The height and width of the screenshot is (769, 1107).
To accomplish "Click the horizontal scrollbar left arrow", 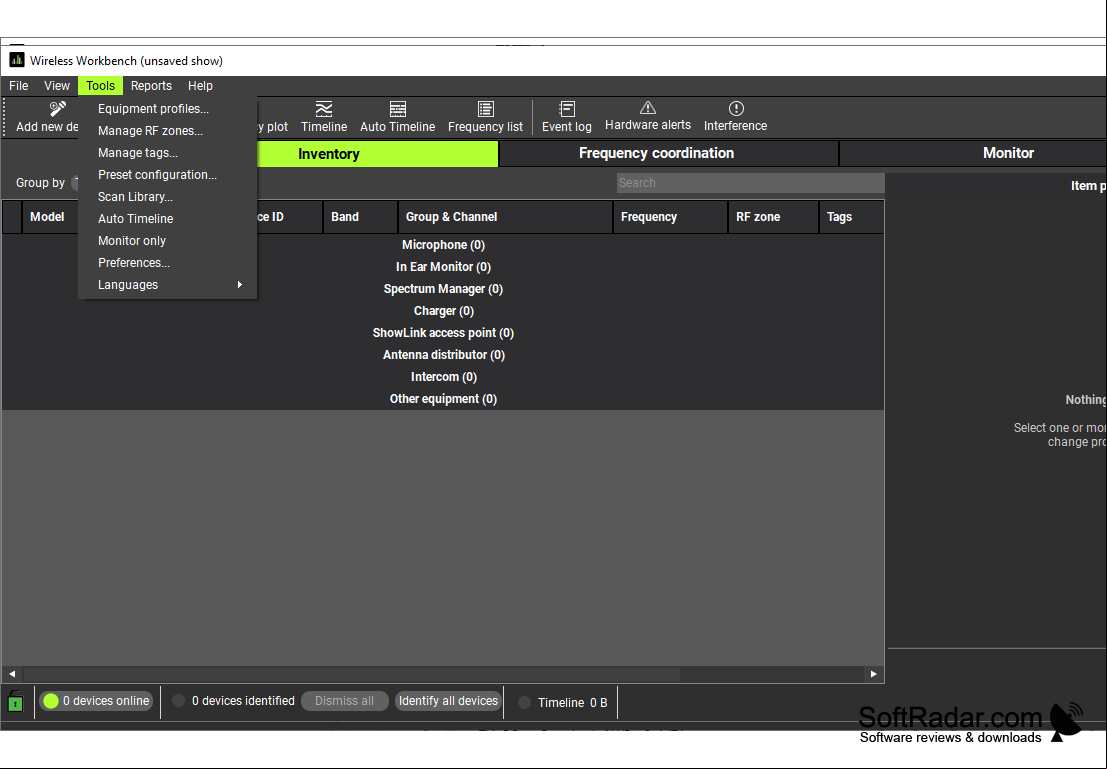I will point(12,674).
